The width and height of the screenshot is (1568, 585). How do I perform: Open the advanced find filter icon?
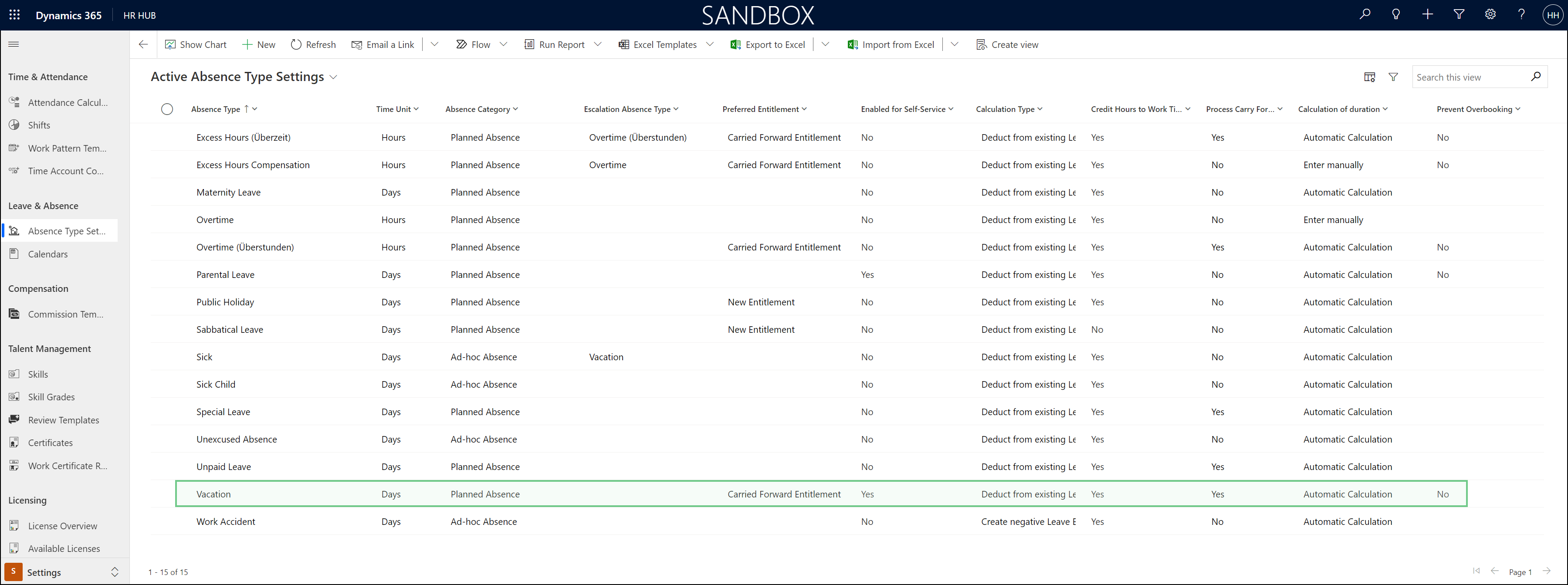pyautogui.click(x=1459, y=15)
